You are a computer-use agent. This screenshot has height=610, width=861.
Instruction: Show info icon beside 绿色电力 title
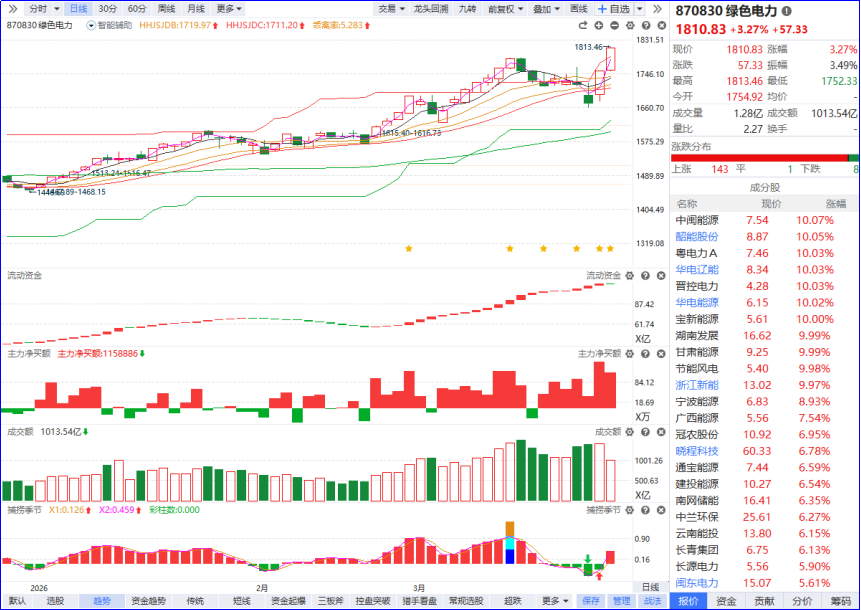coord(786,10)
